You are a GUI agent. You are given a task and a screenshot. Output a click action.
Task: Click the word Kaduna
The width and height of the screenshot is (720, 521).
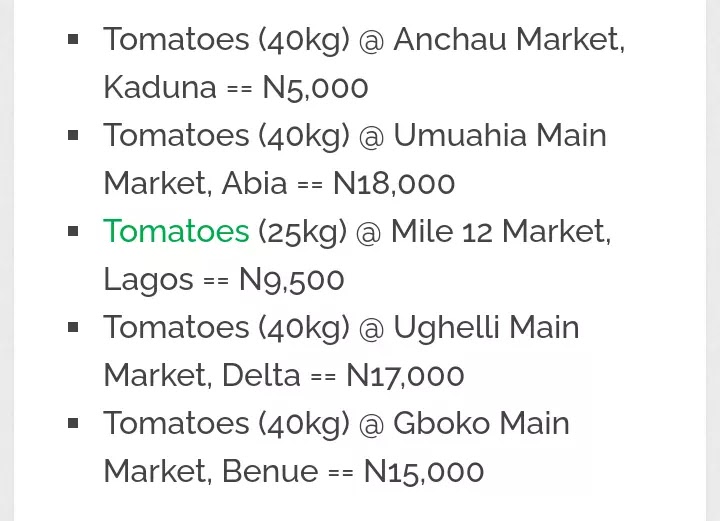160,88
